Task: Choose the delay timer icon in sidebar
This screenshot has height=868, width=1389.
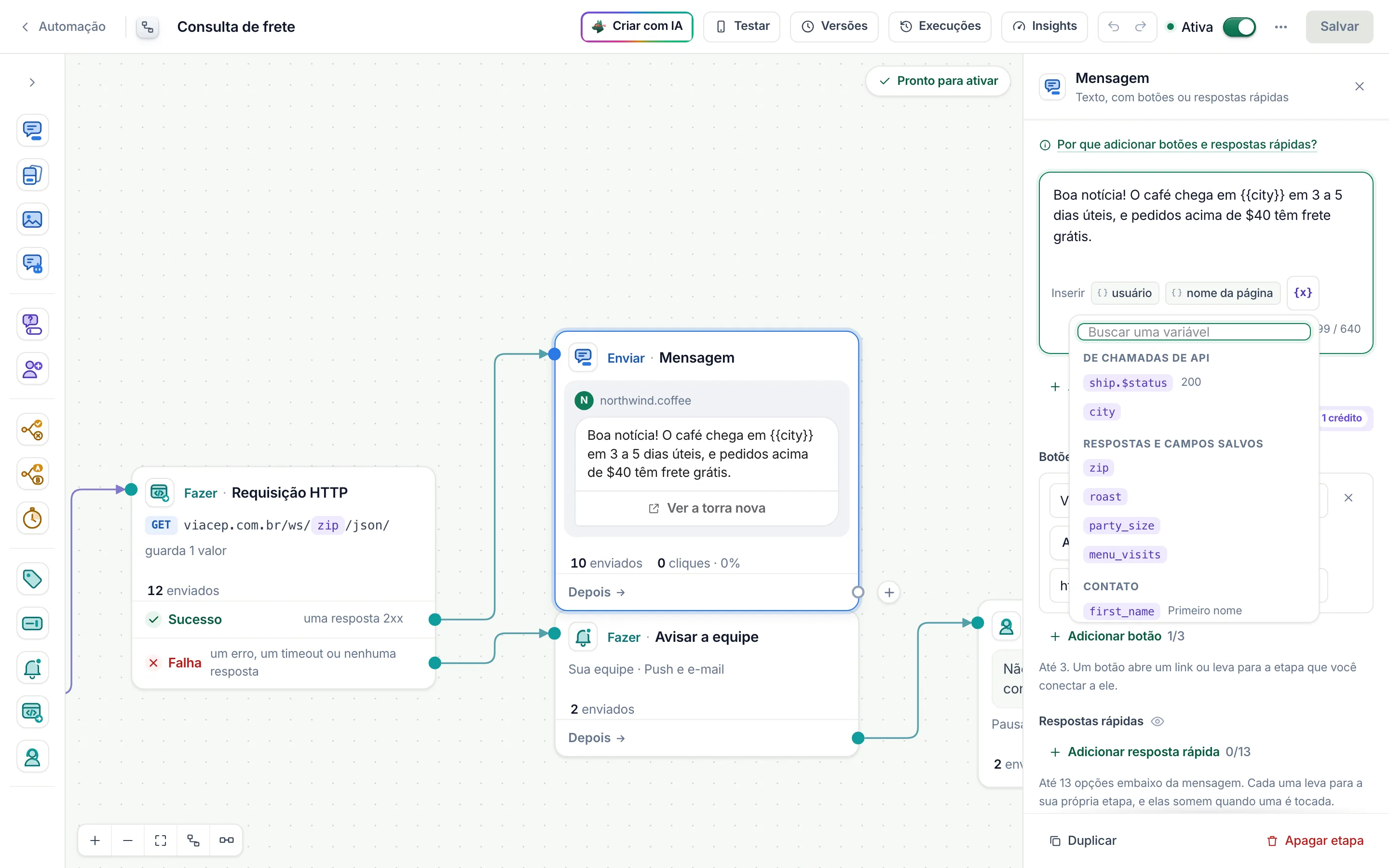Action: point(32,518)
